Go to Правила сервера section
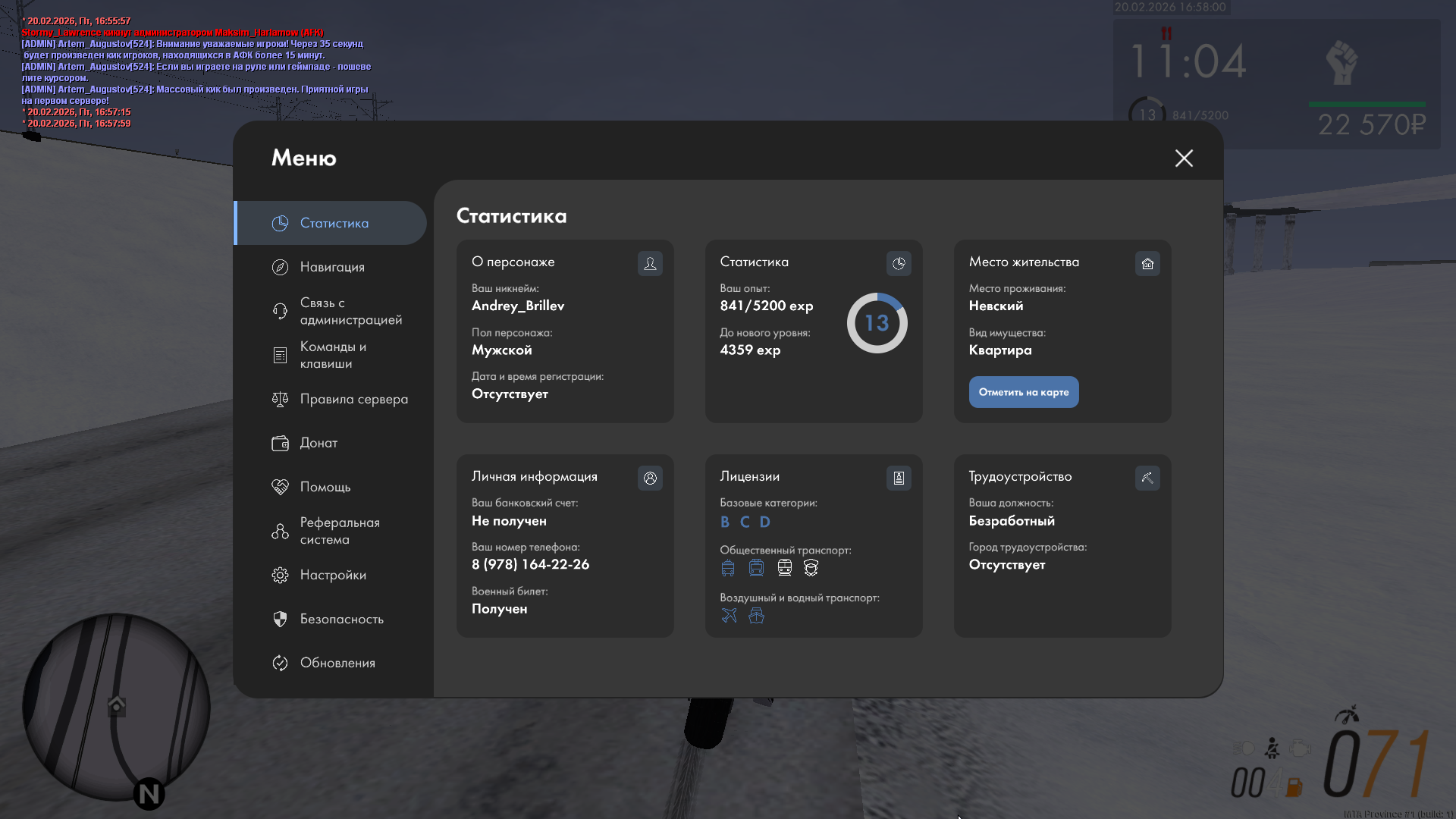 coord(353,399)
